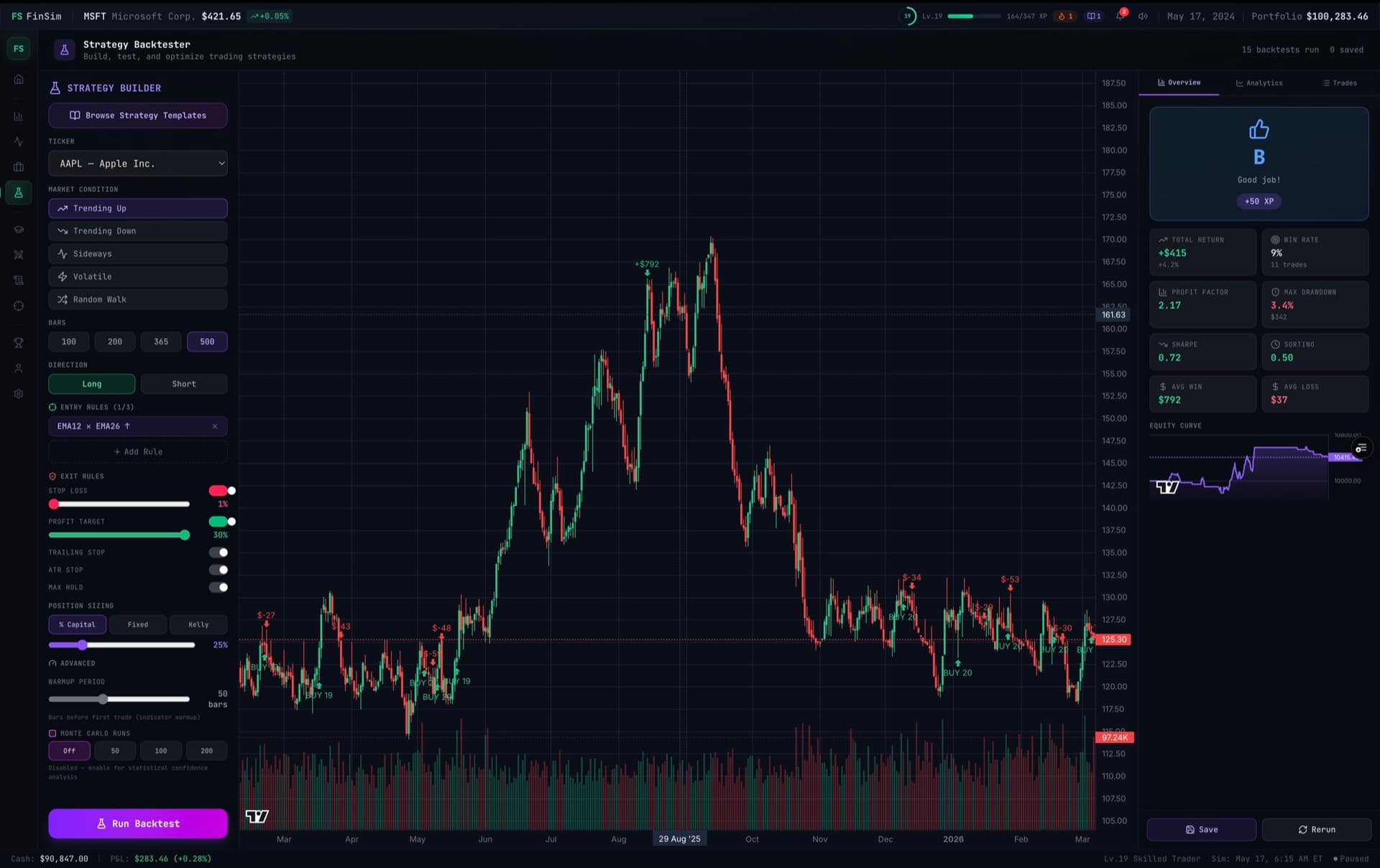The width and height of the screenshot is (1380, 868).
Task: Click the Run Backtest button
Action: click(138, 823)
